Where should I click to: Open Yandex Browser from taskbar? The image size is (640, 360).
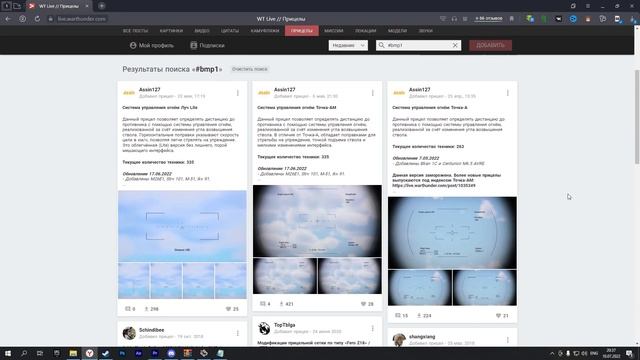pos(89,353)
